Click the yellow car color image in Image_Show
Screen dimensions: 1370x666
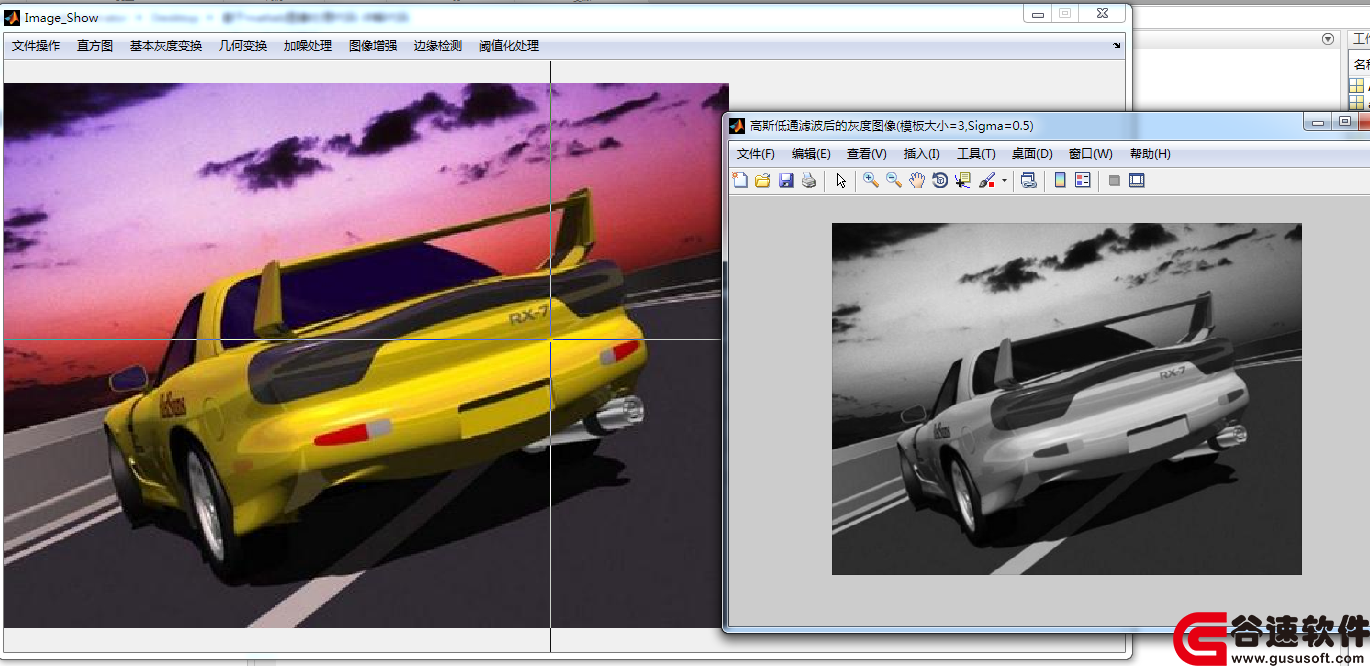click(x=366, y=355)
